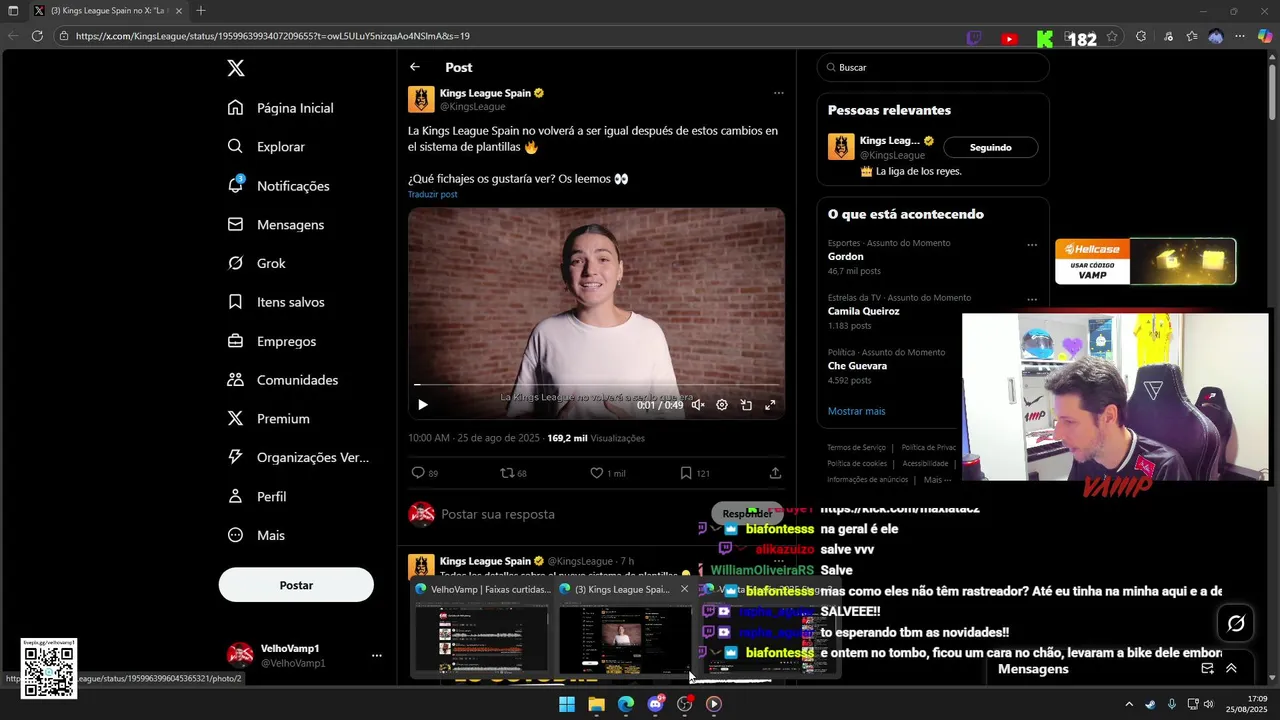
Task: Enter video fullscreen mode
Action: [x=770, y=405]
